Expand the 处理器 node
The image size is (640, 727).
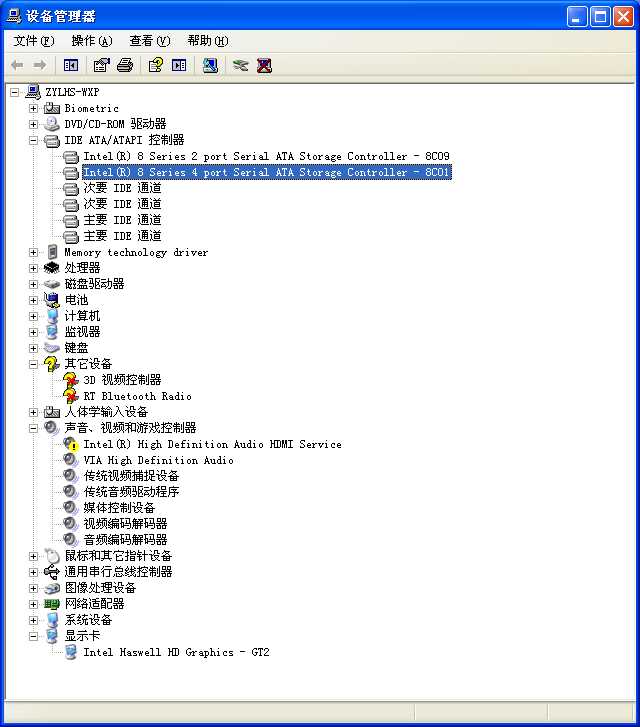click(33, 268)
